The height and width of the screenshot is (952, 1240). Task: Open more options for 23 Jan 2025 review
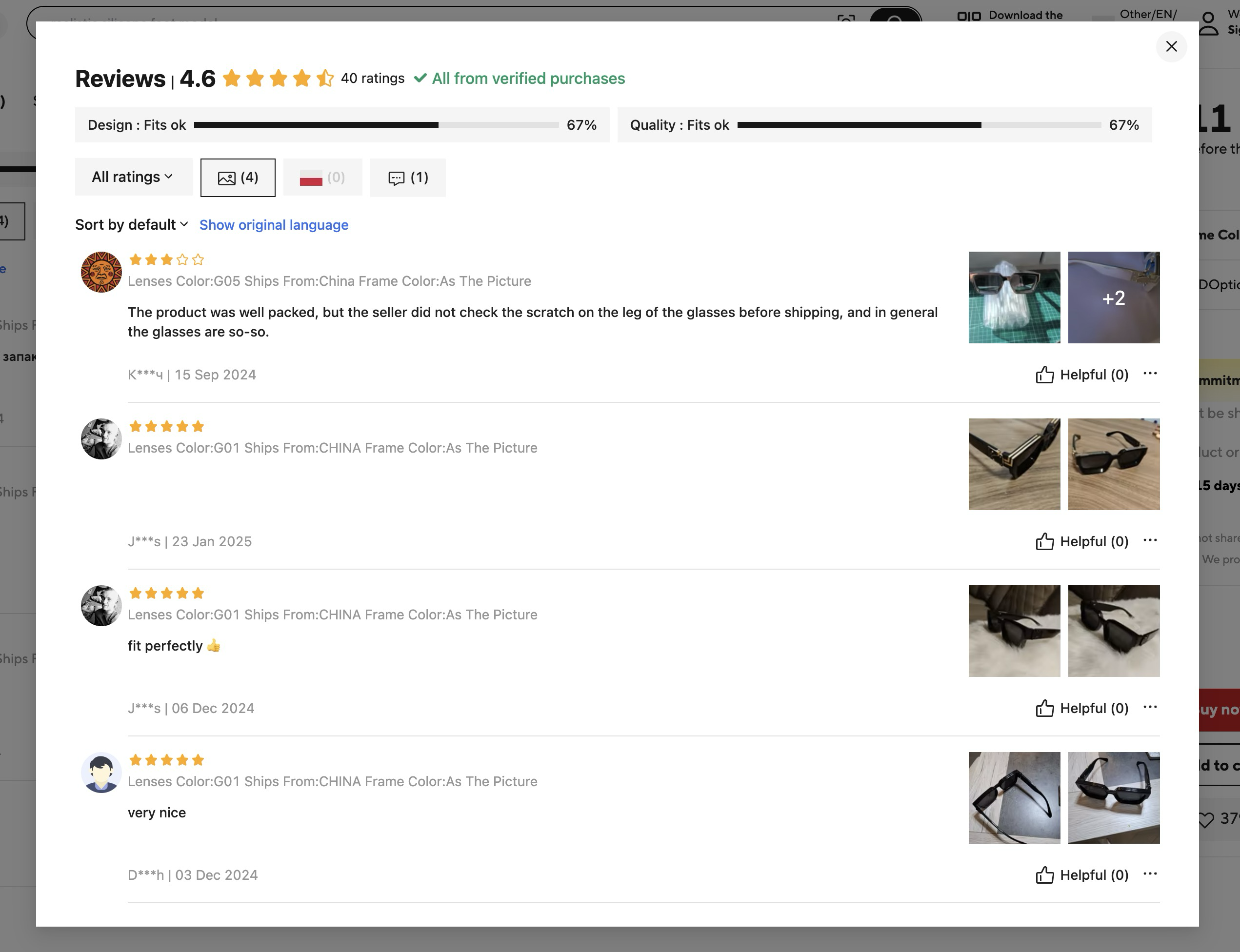(x=1150, y=540)
